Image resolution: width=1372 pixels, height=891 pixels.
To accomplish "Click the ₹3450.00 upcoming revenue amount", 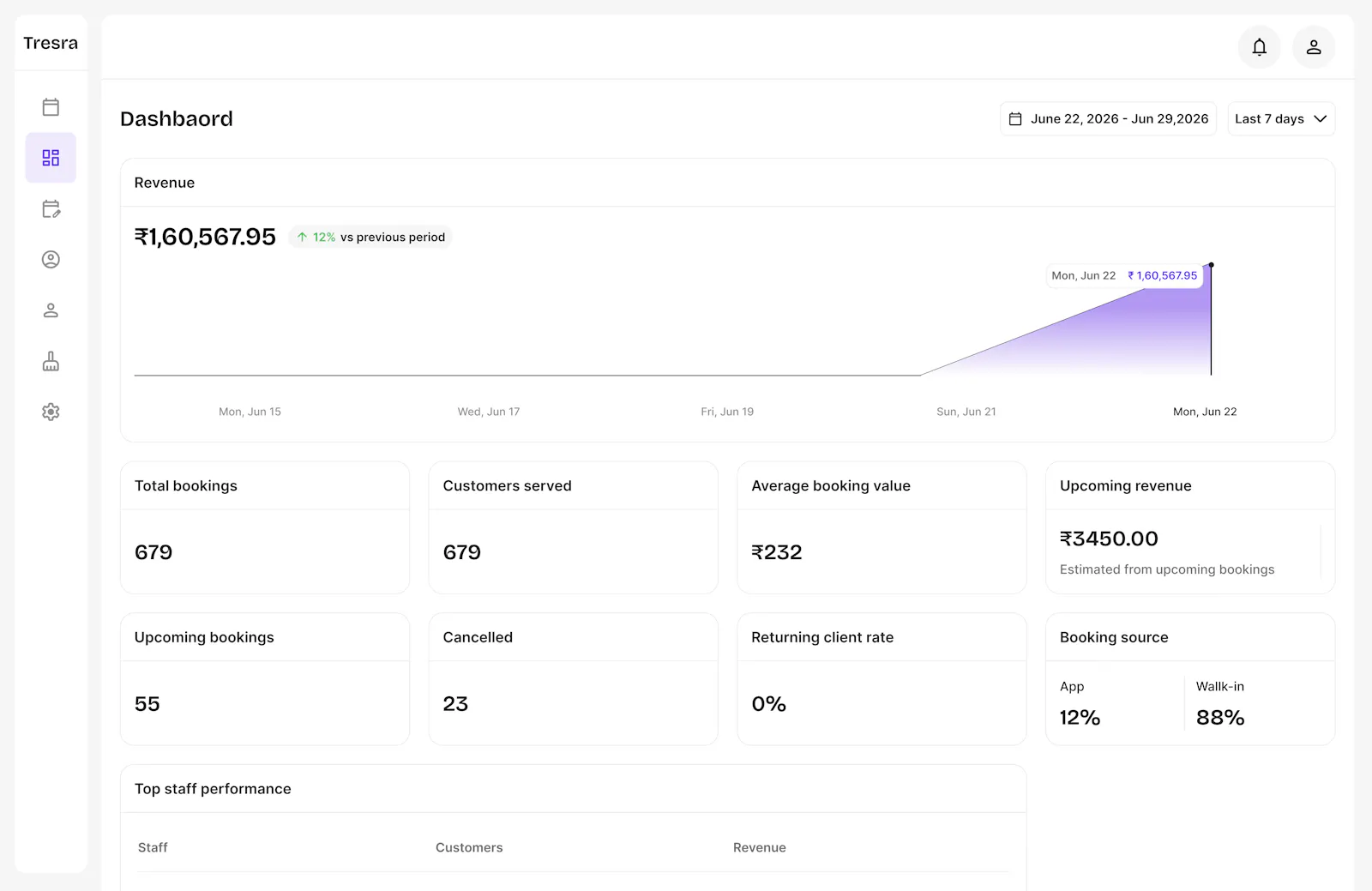I will pos(1109,539).
